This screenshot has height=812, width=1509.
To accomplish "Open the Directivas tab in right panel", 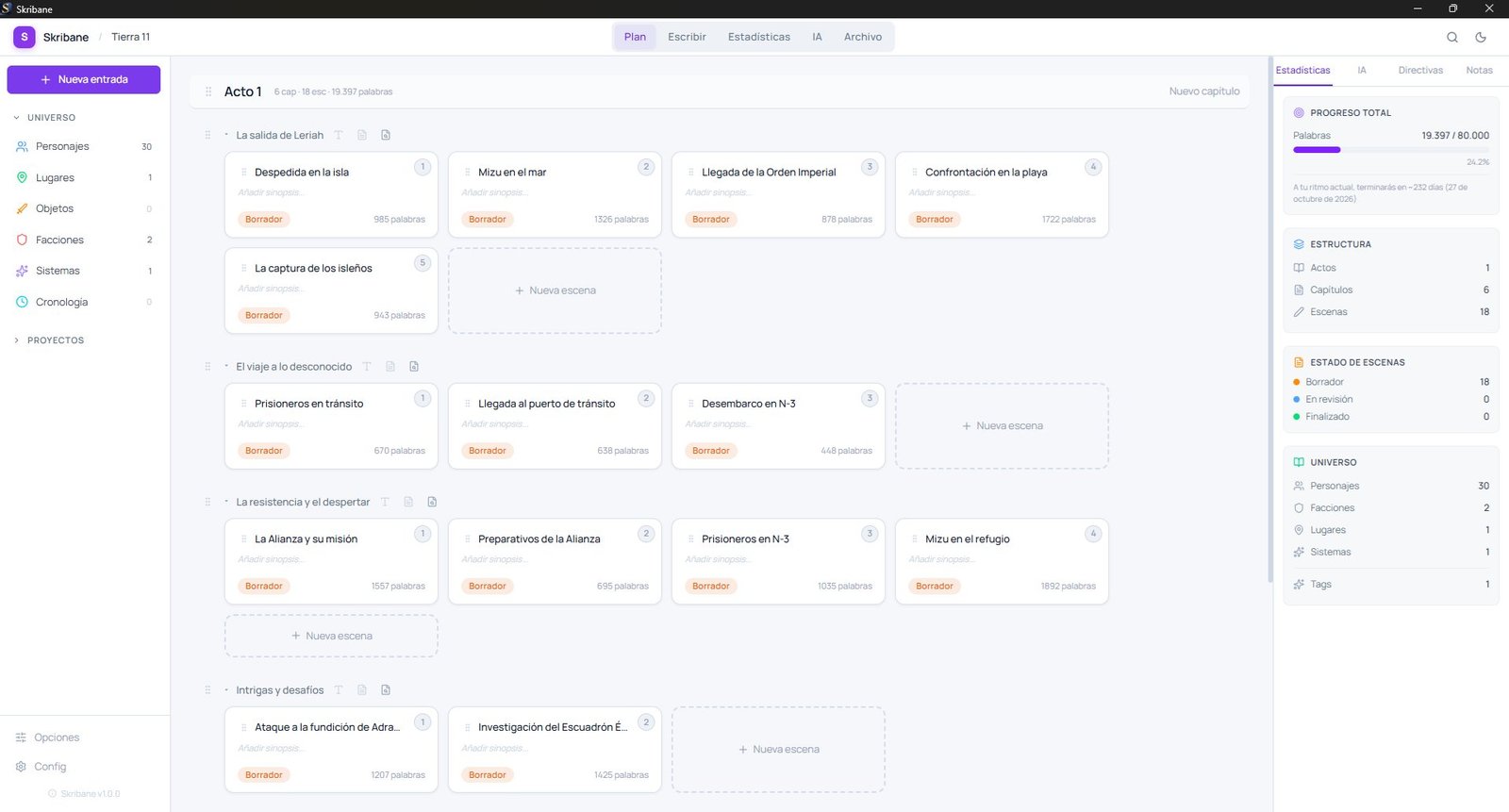I will pyautogui.click(x=1419, y=70).
